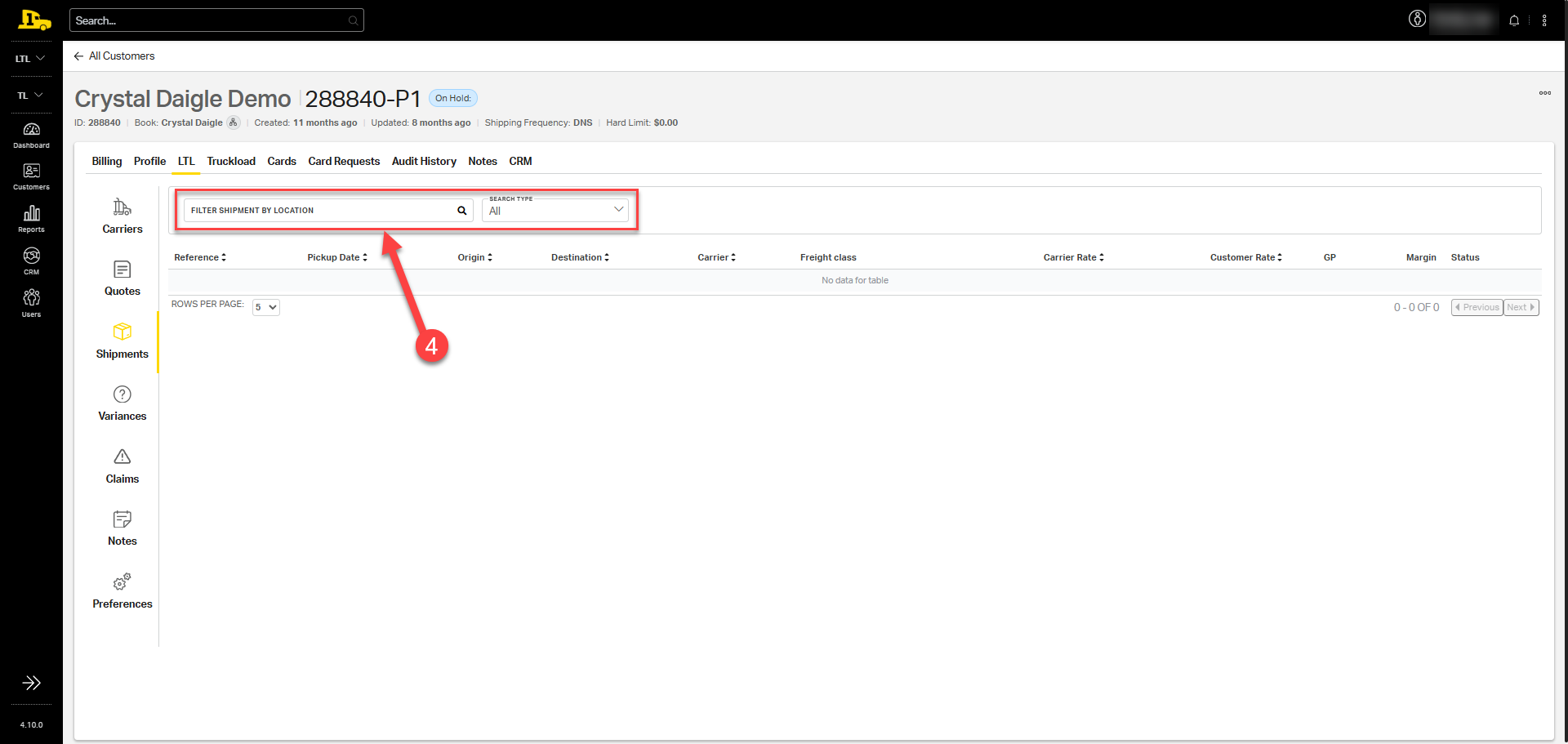The image size is (1568, 744).
Task: Switch to the Truckload tab
Action: click(x=231, y=161)
